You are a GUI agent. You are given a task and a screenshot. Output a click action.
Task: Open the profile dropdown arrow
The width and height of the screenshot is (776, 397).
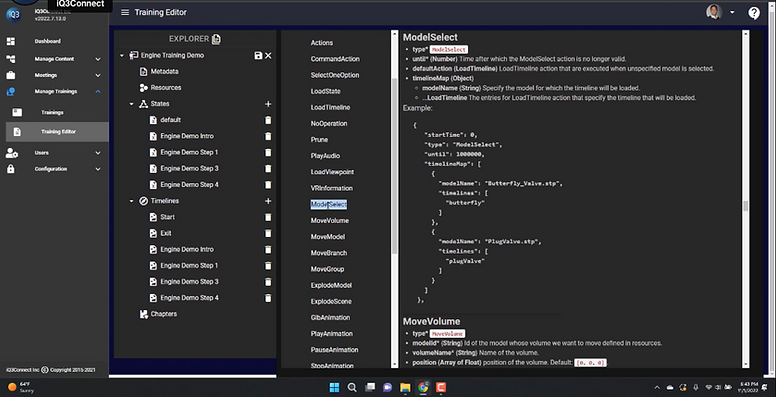click(732, 12)
